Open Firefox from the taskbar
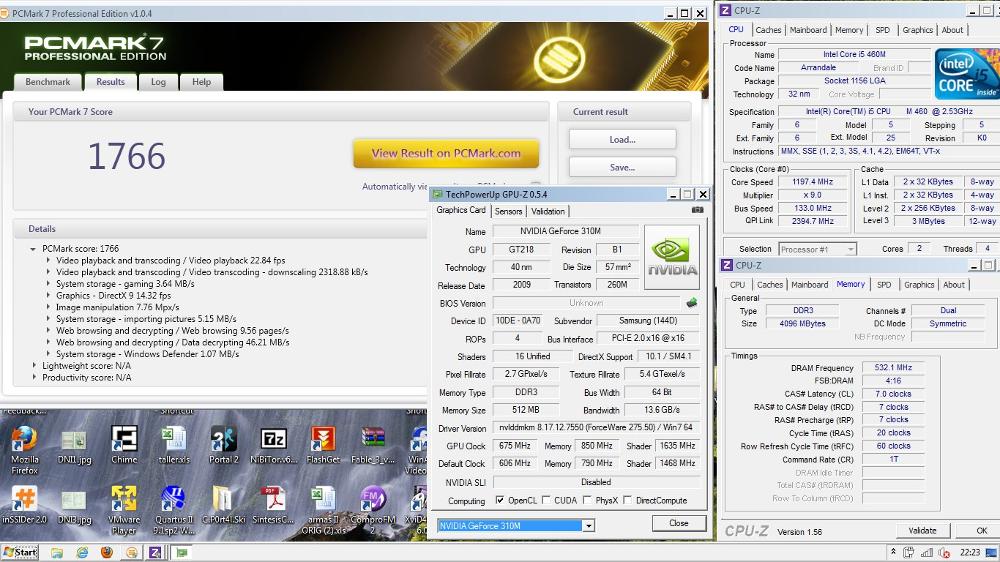Screen dimensions: 1000x562 pos(107,552)
